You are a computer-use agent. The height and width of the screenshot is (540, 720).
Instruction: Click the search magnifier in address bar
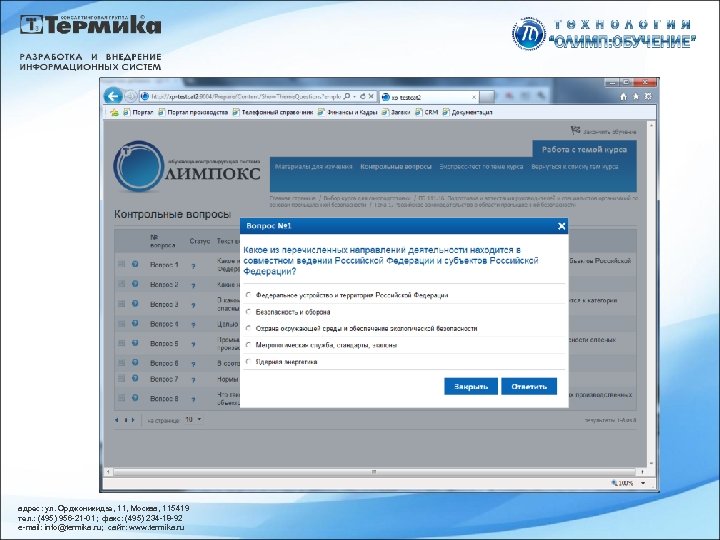pyautogui.click(x=347, y=96)
